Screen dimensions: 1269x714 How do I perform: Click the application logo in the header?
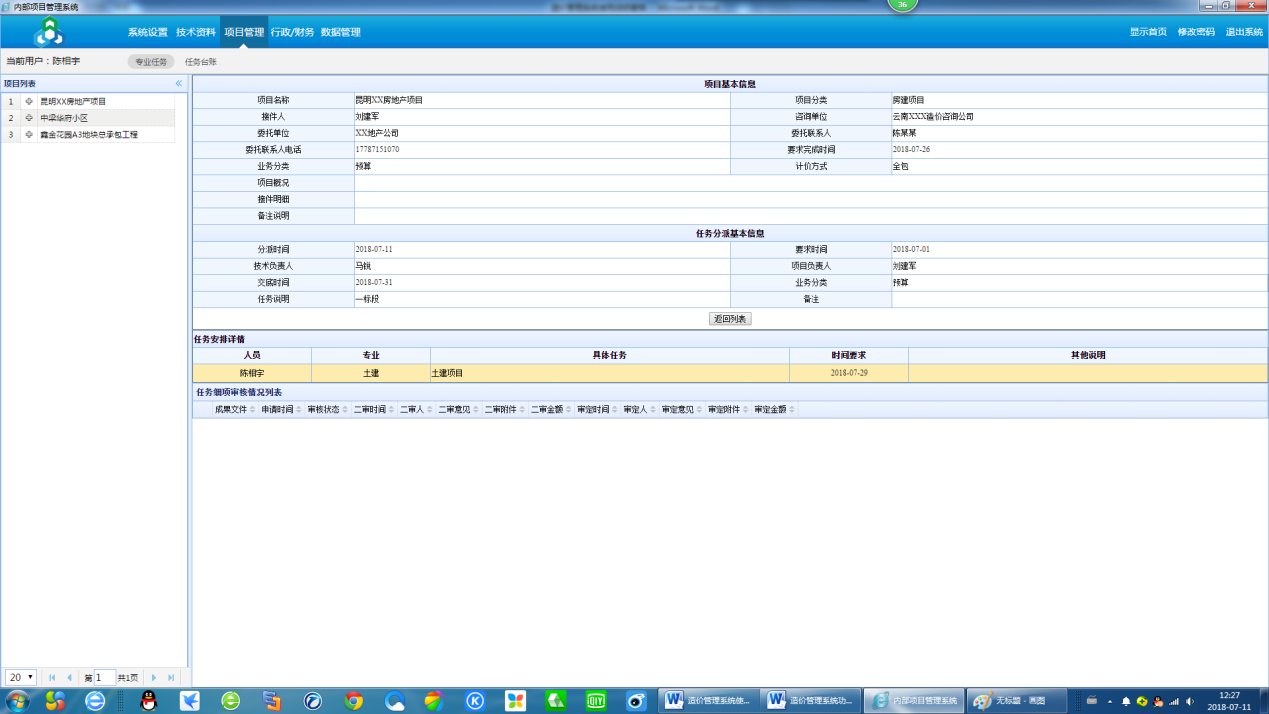(47, 32)
